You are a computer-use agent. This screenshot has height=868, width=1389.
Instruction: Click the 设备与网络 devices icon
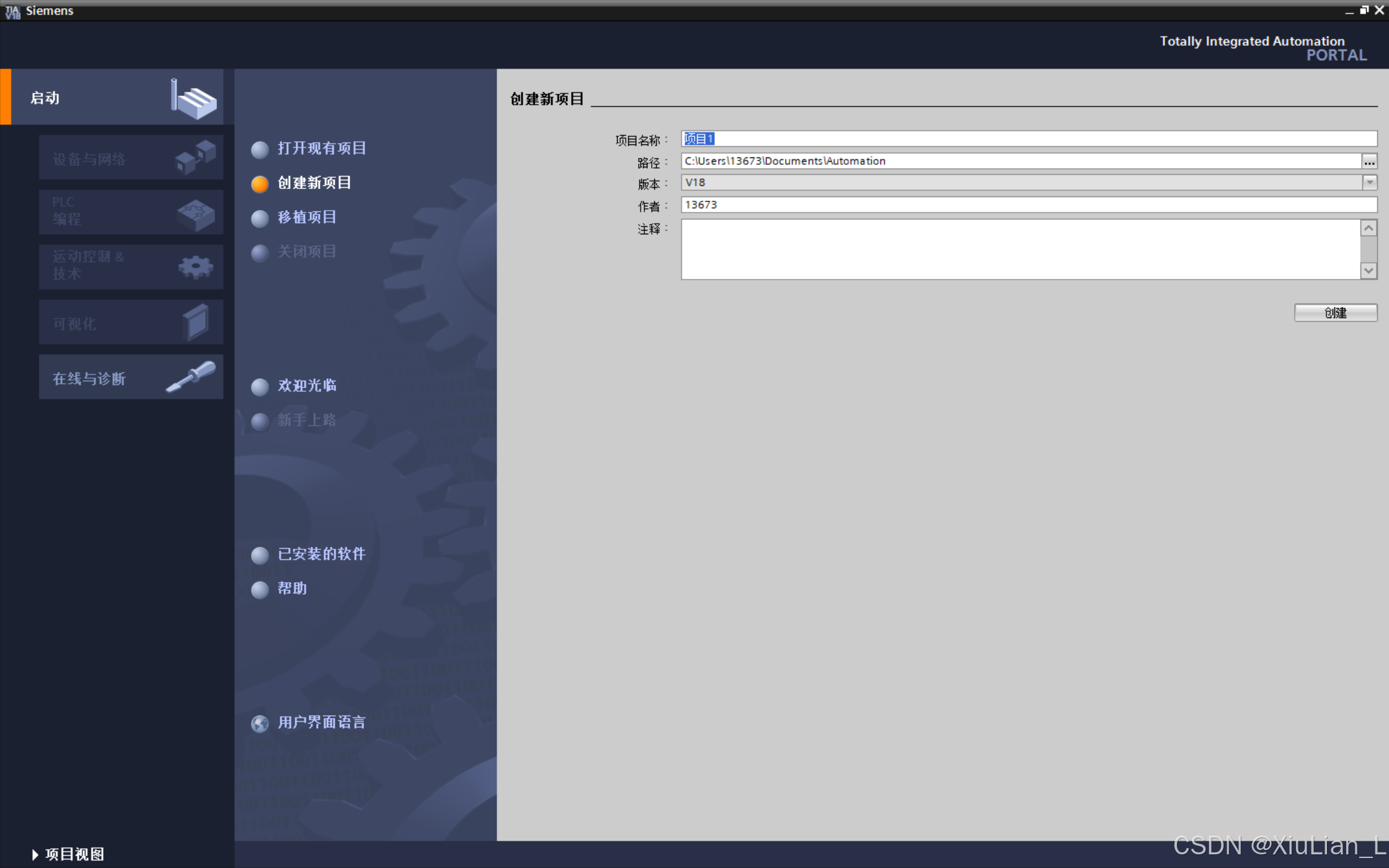[x=195, y=157]
